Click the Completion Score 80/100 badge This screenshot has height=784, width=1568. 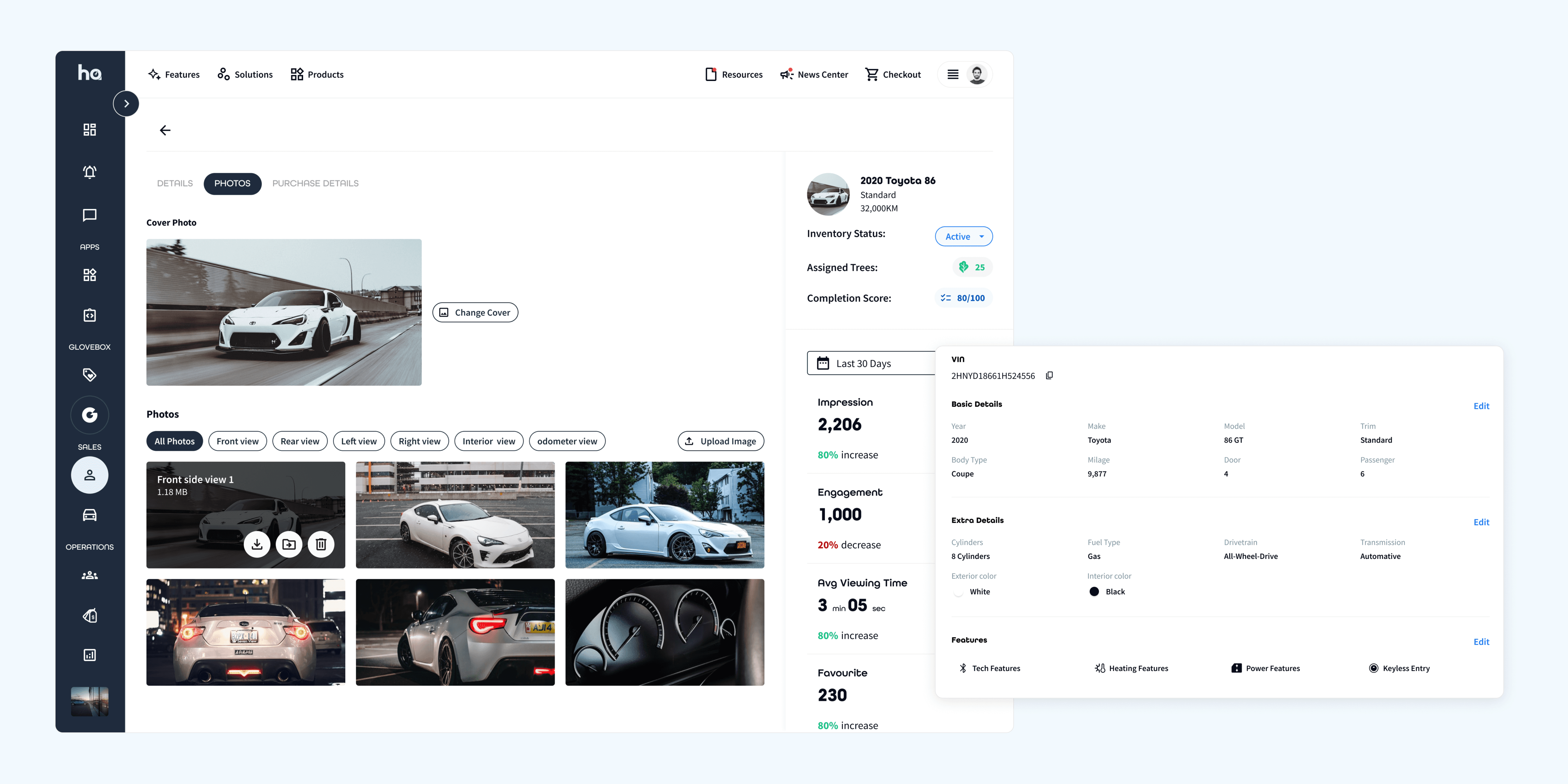964,298
